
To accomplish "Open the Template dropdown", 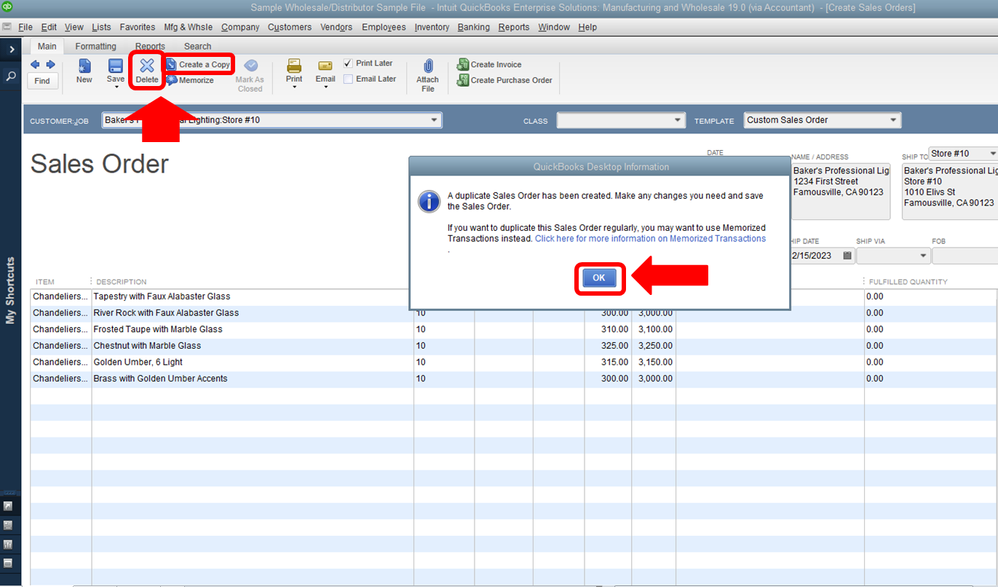I will [893, 120].
